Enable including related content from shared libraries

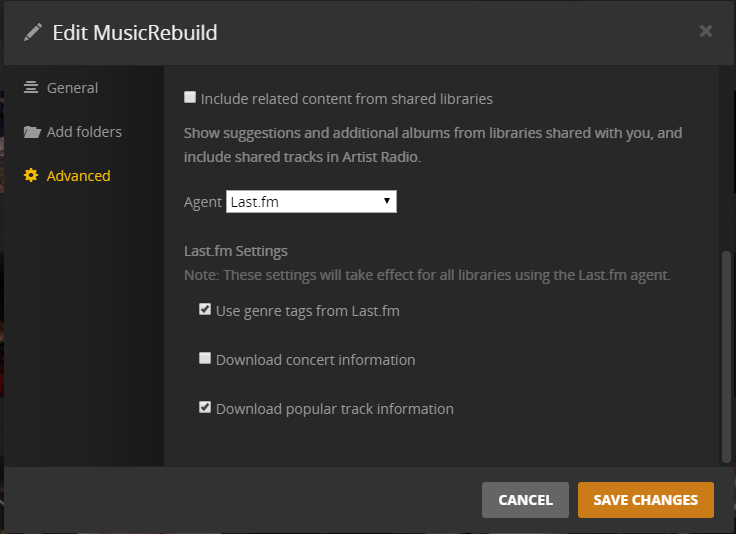(x=190, y=98)
